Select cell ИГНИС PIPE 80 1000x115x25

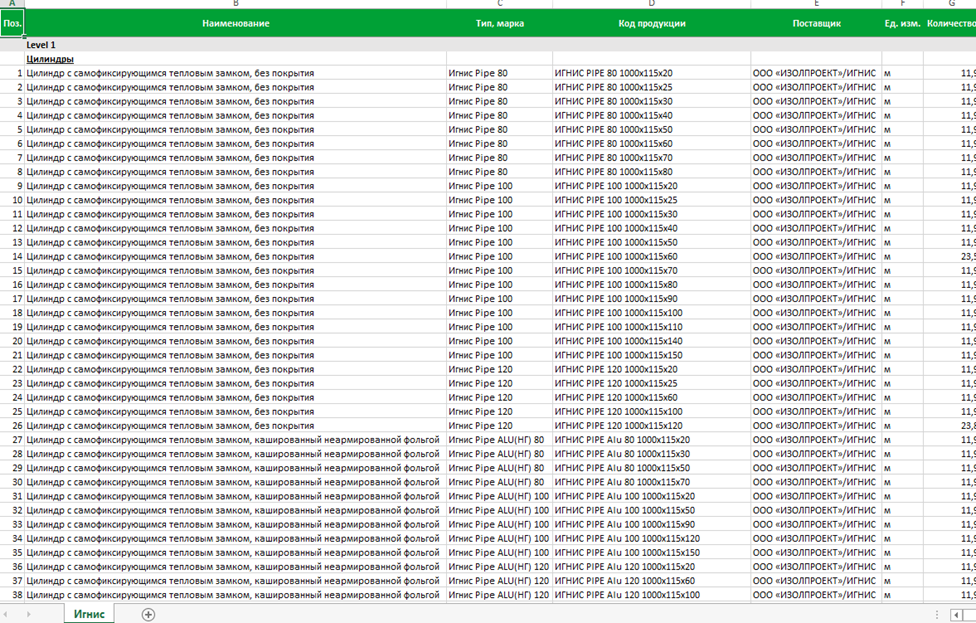[652, 87]
